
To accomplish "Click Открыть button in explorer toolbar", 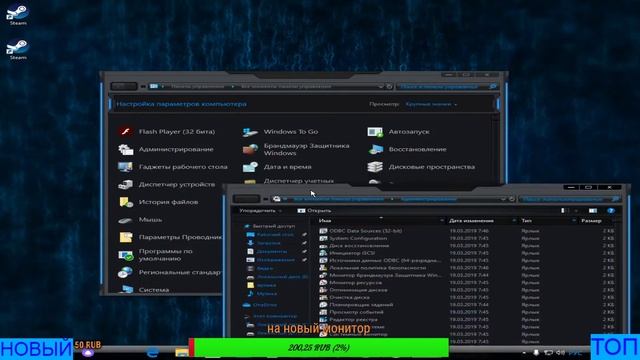I will click(x=314, y=211).
